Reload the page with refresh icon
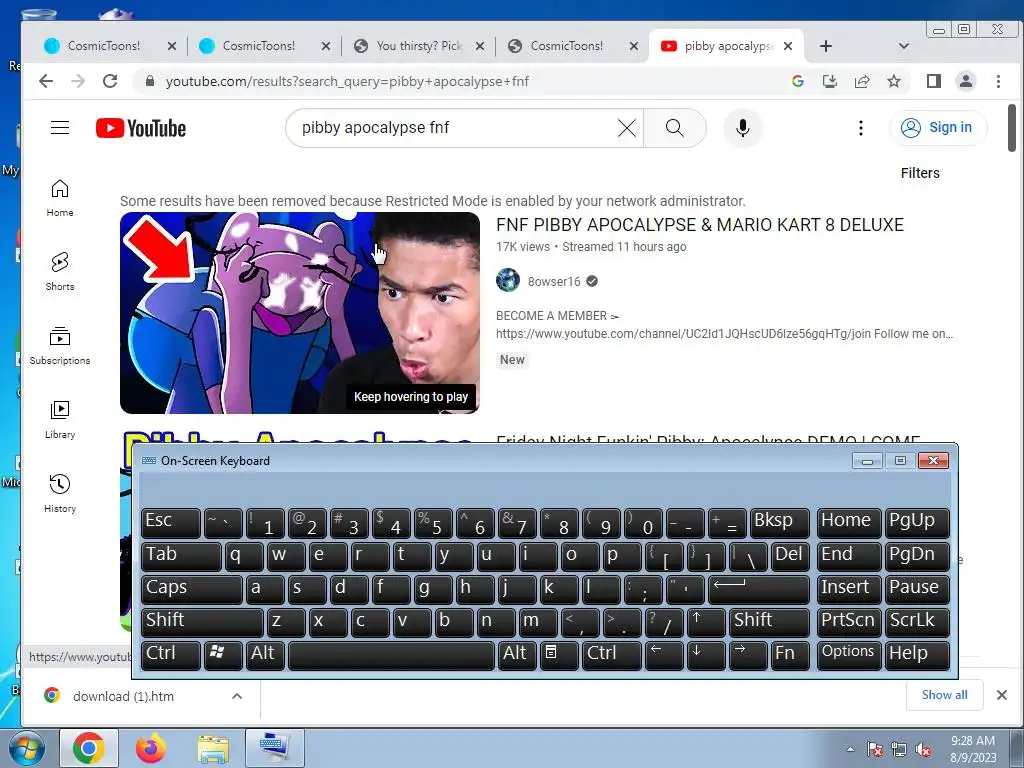1024x768 pixels. click(x=110, y=81)
